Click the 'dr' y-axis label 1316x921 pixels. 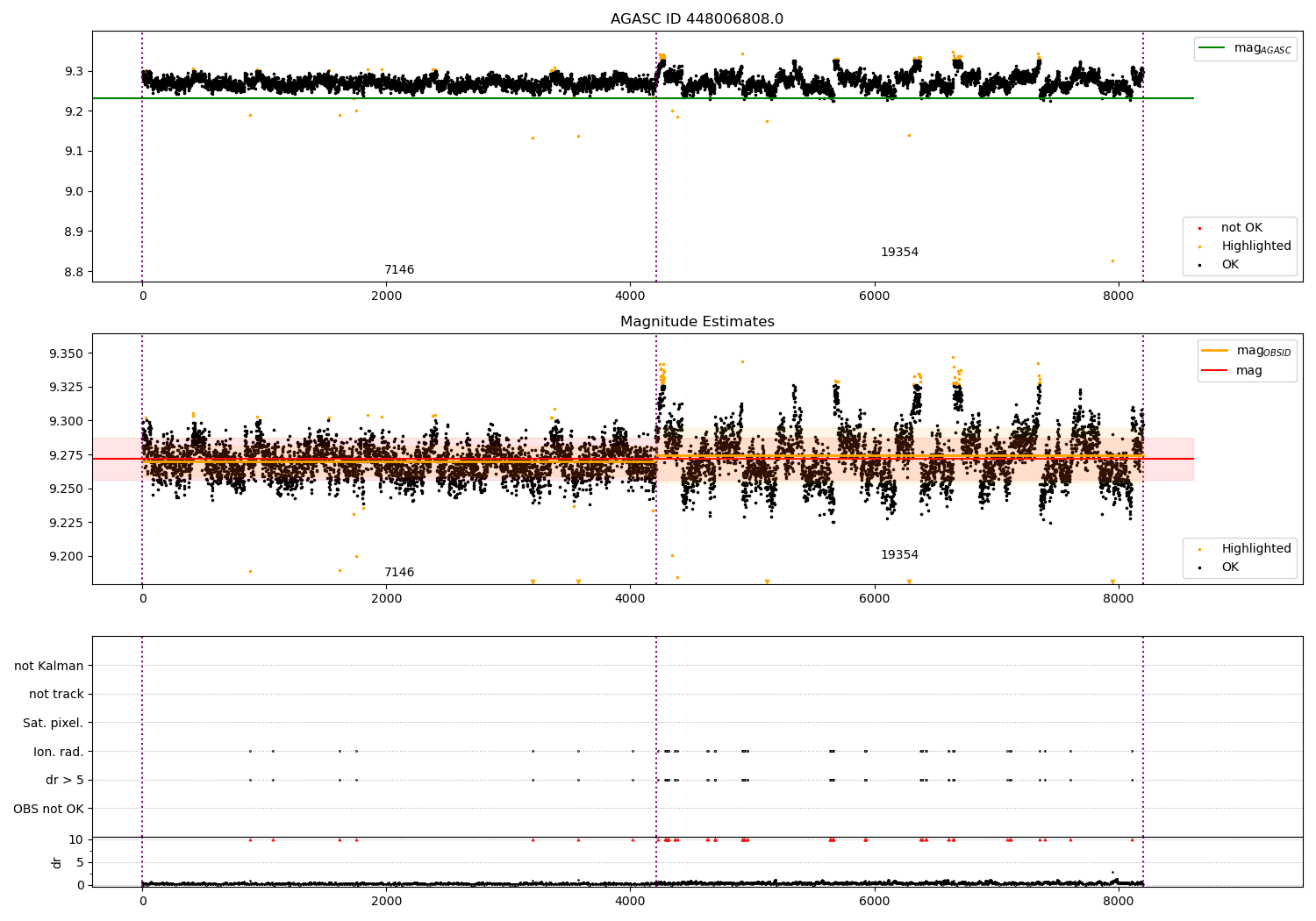tap(57, 862)
